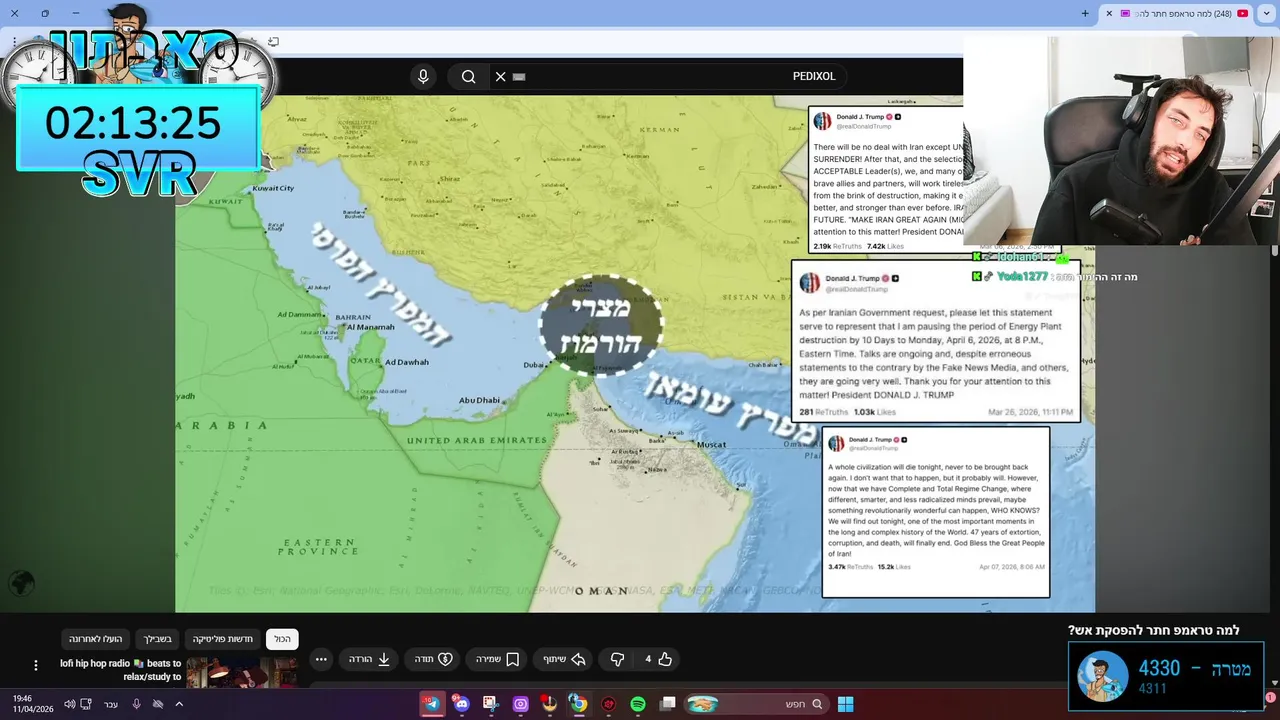Image resolution: width=1280 pixels, height=720 pixels.
Task: Open options menu for lofi video
Action: (36, 665)
